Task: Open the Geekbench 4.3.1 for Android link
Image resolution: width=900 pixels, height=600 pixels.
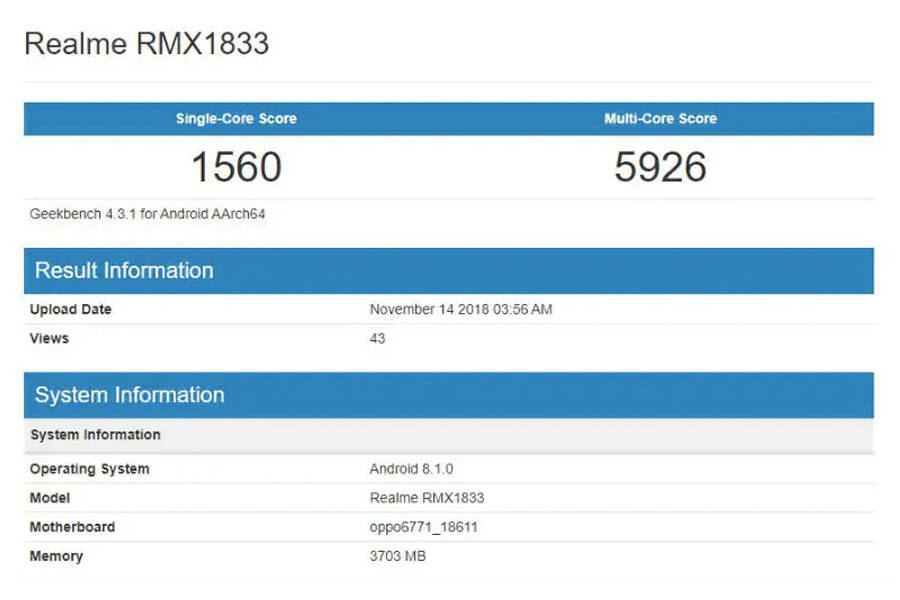Action: [x=135, y=213]
